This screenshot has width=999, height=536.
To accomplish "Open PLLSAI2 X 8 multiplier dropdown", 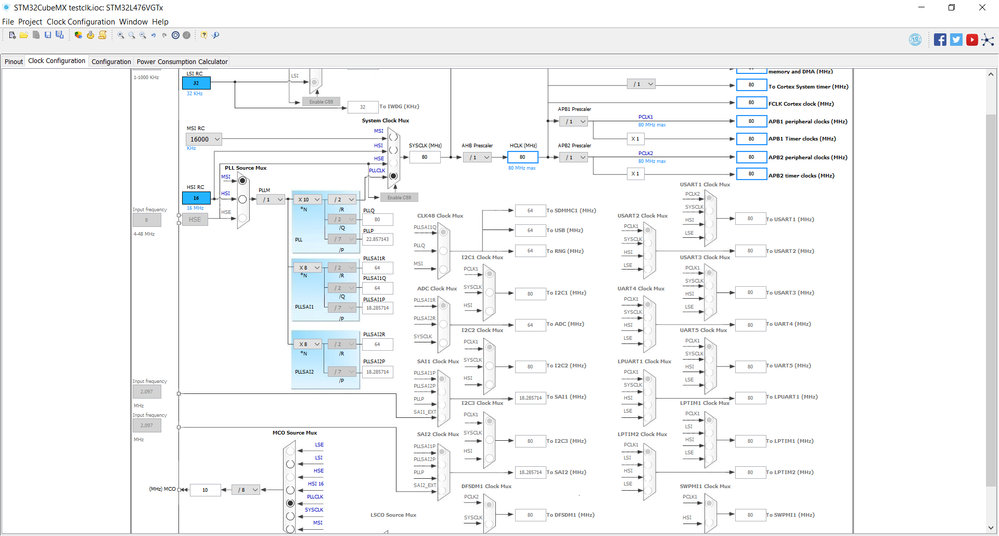I will click(x=308, y=344).
